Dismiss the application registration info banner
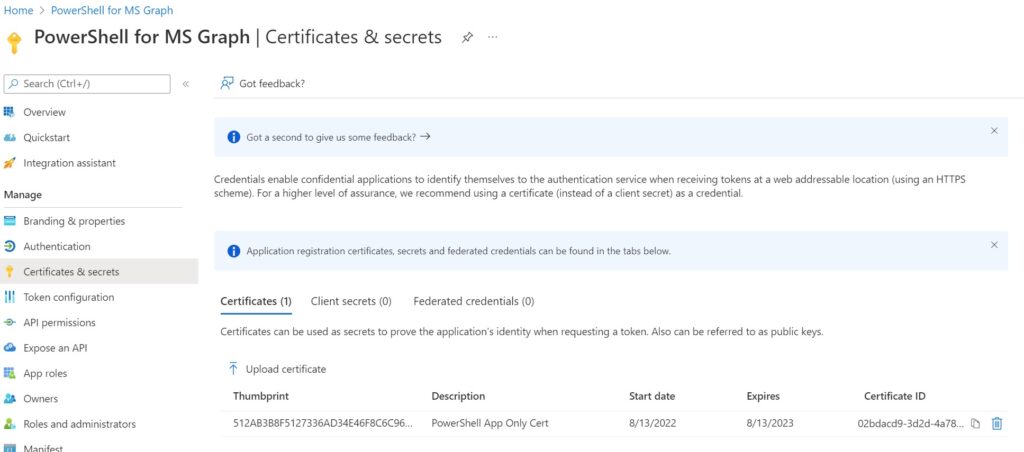Screen dimensions: 1024x452 [994, 245]
